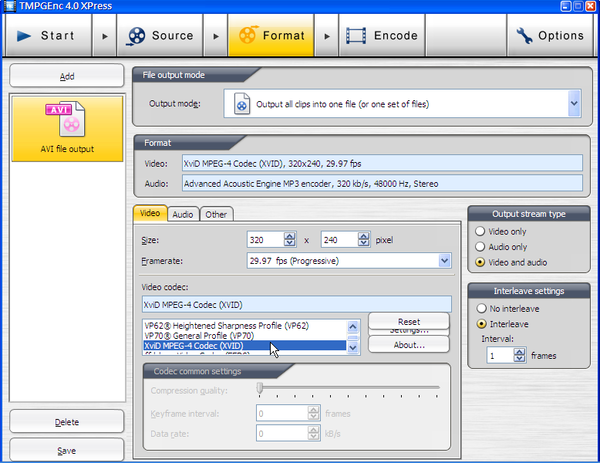Click arrow between Source and Format
600x463 pixels.
click(215, 36)
